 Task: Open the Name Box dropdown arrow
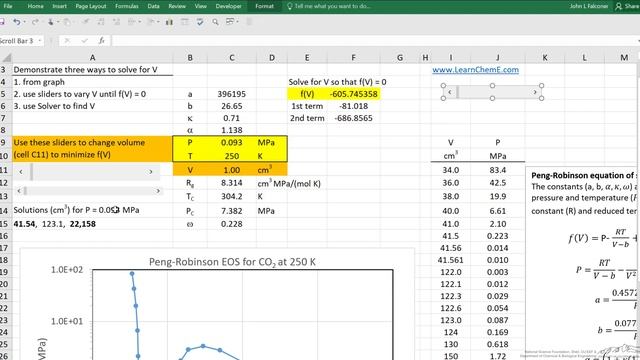40,41
